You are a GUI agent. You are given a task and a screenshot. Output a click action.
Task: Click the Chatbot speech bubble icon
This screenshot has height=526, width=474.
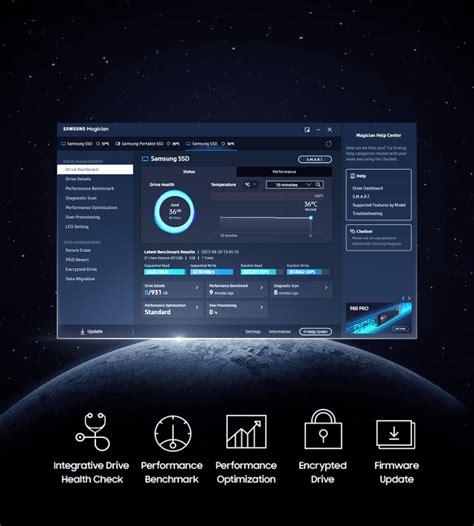point(352,231)
